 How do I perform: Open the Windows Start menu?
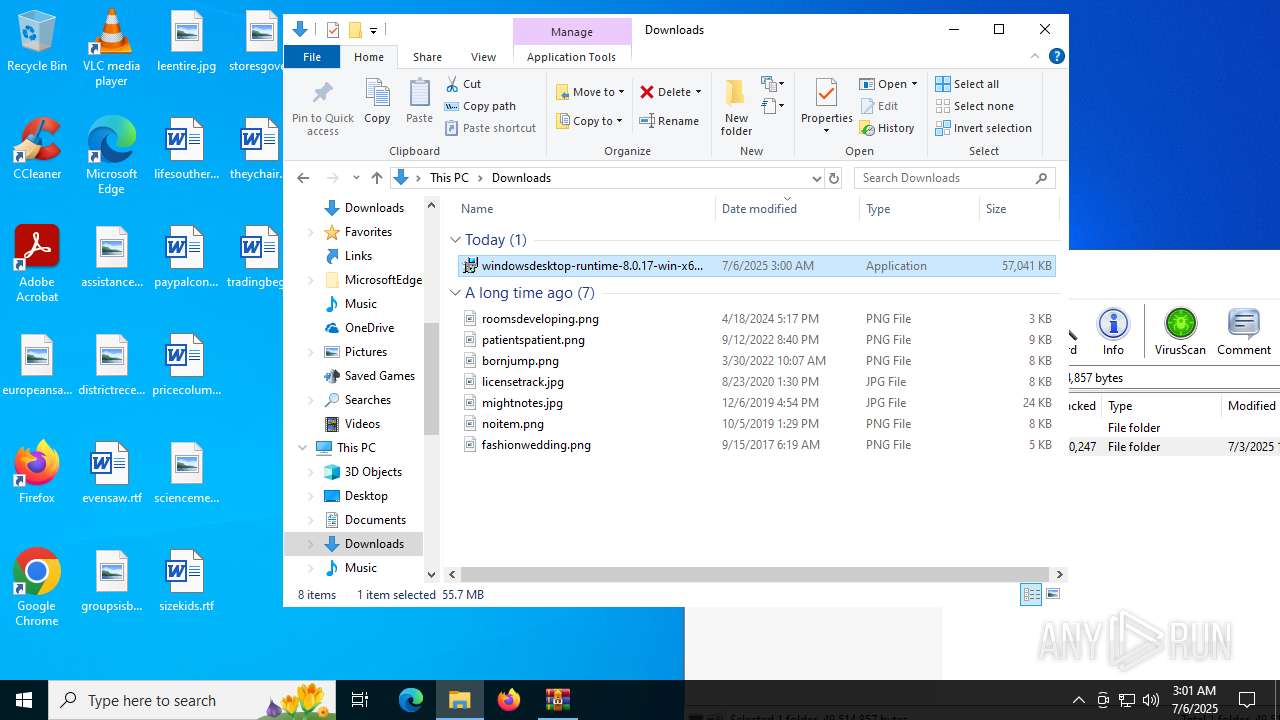[x=24, y=700]
